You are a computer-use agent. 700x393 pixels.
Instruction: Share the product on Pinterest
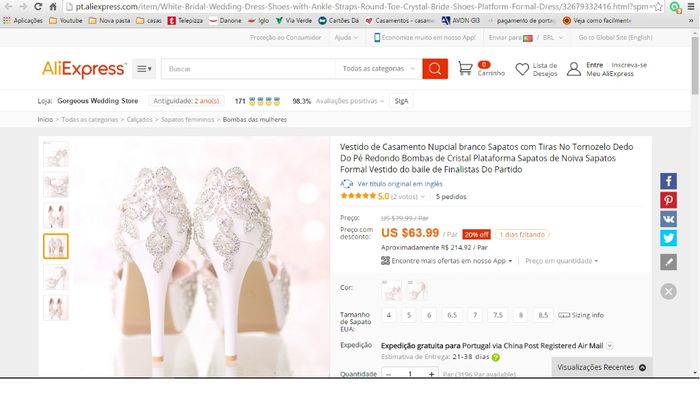click(x=668, y=200)
